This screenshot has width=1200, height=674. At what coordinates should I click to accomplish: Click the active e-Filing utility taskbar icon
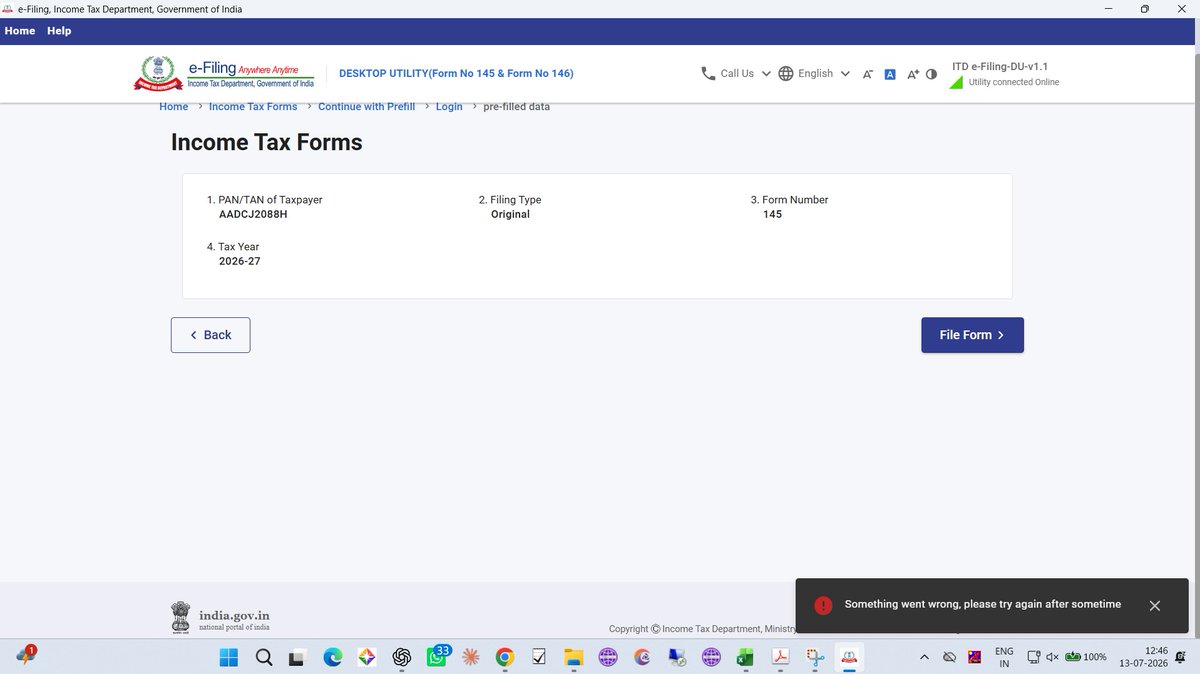[849, 657]
